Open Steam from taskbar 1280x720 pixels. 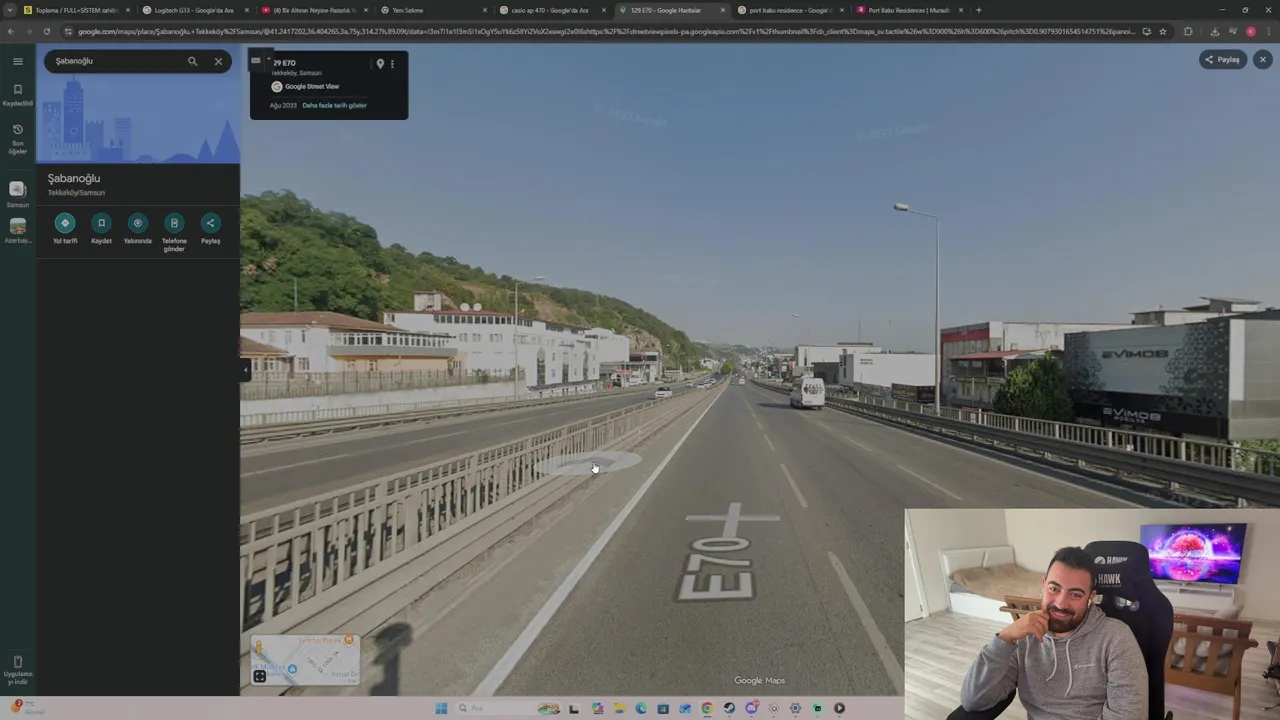point(729,708)
